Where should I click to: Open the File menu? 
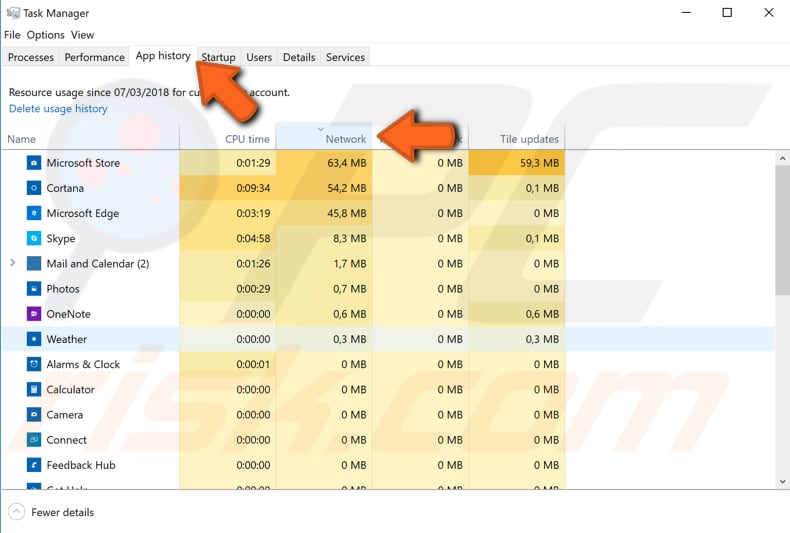point(12,35)
